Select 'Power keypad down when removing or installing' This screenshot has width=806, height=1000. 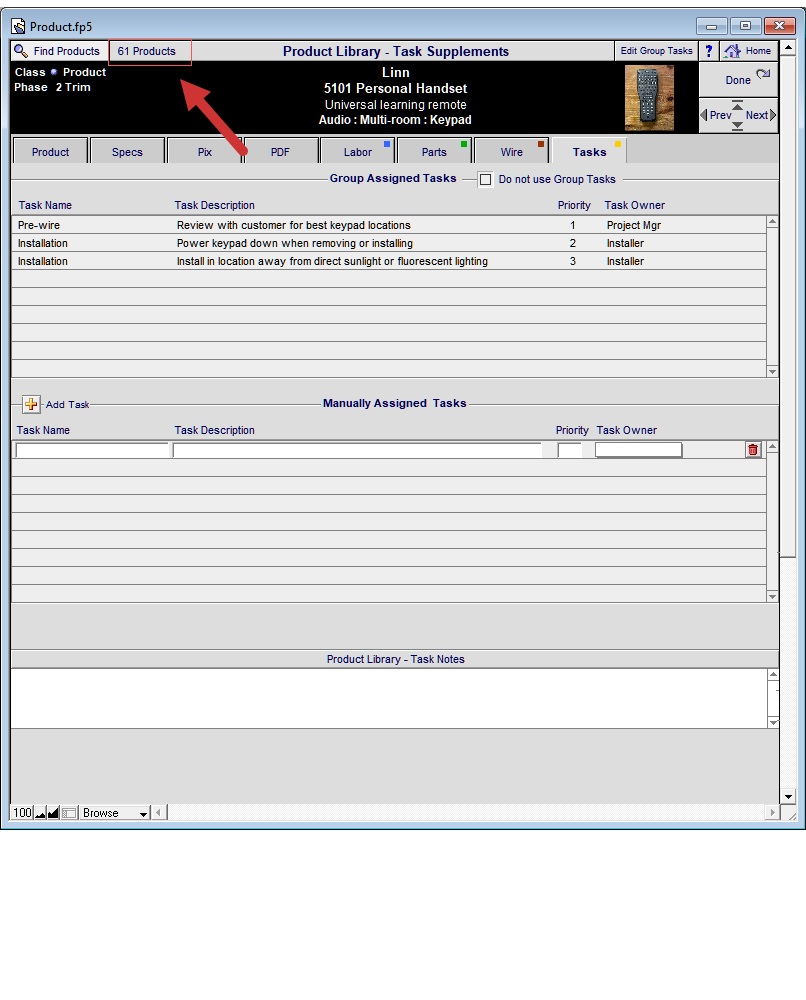(x=295, y=243)
